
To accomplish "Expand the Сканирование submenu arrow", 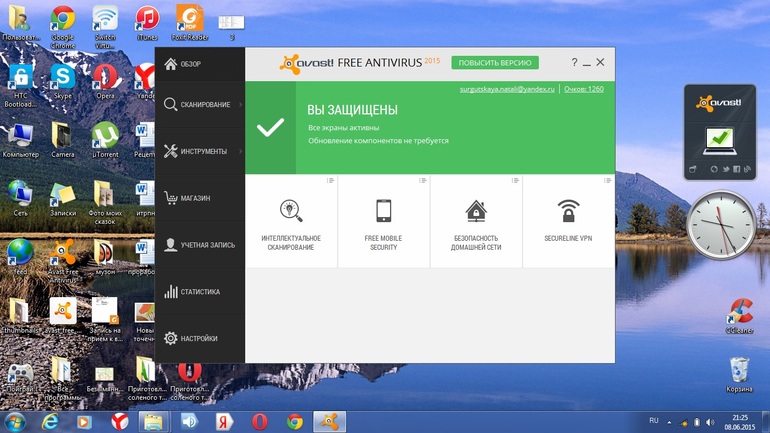I will click(241, 105).
